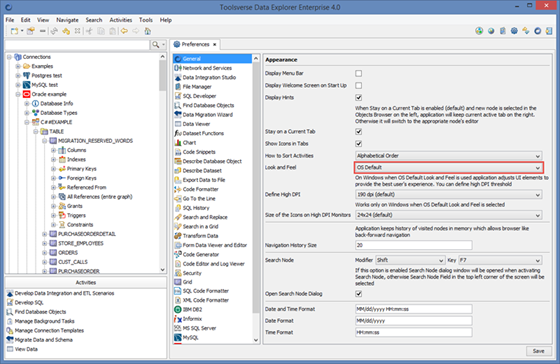Open Security preferences page
Screen dimensions: 560x364
192,273
